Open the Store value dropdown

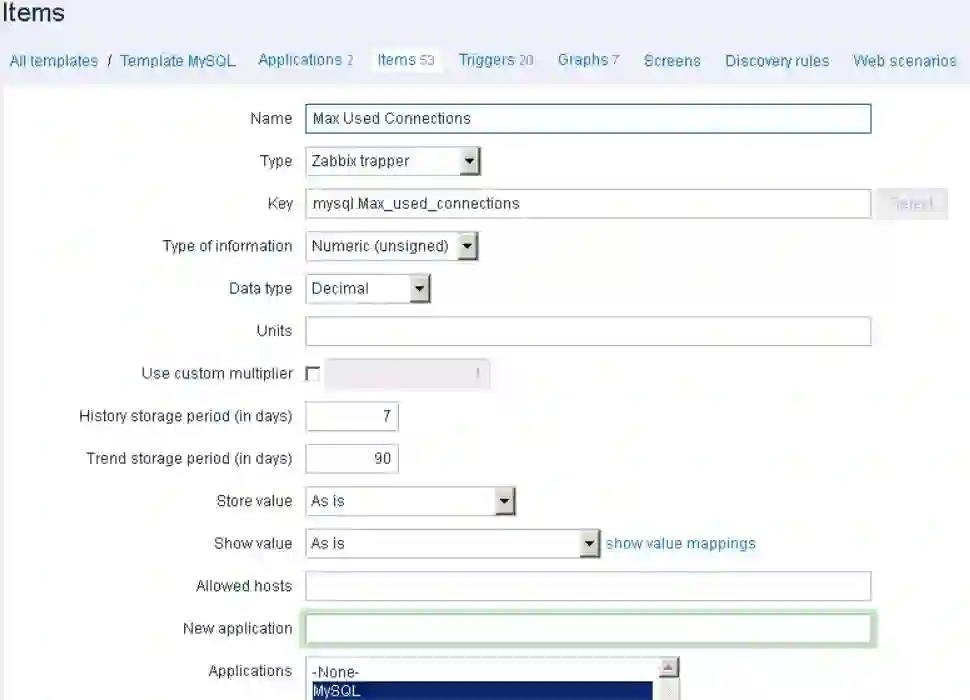click(x=410, y=501)
